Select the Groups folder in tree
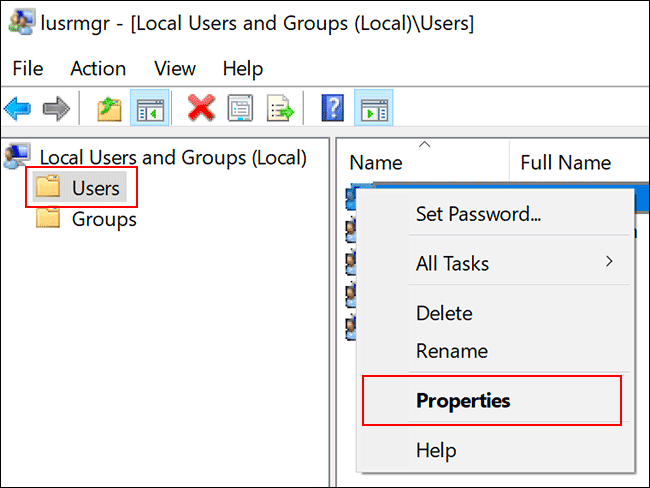650x488 pixels. (x=104, y=219)
